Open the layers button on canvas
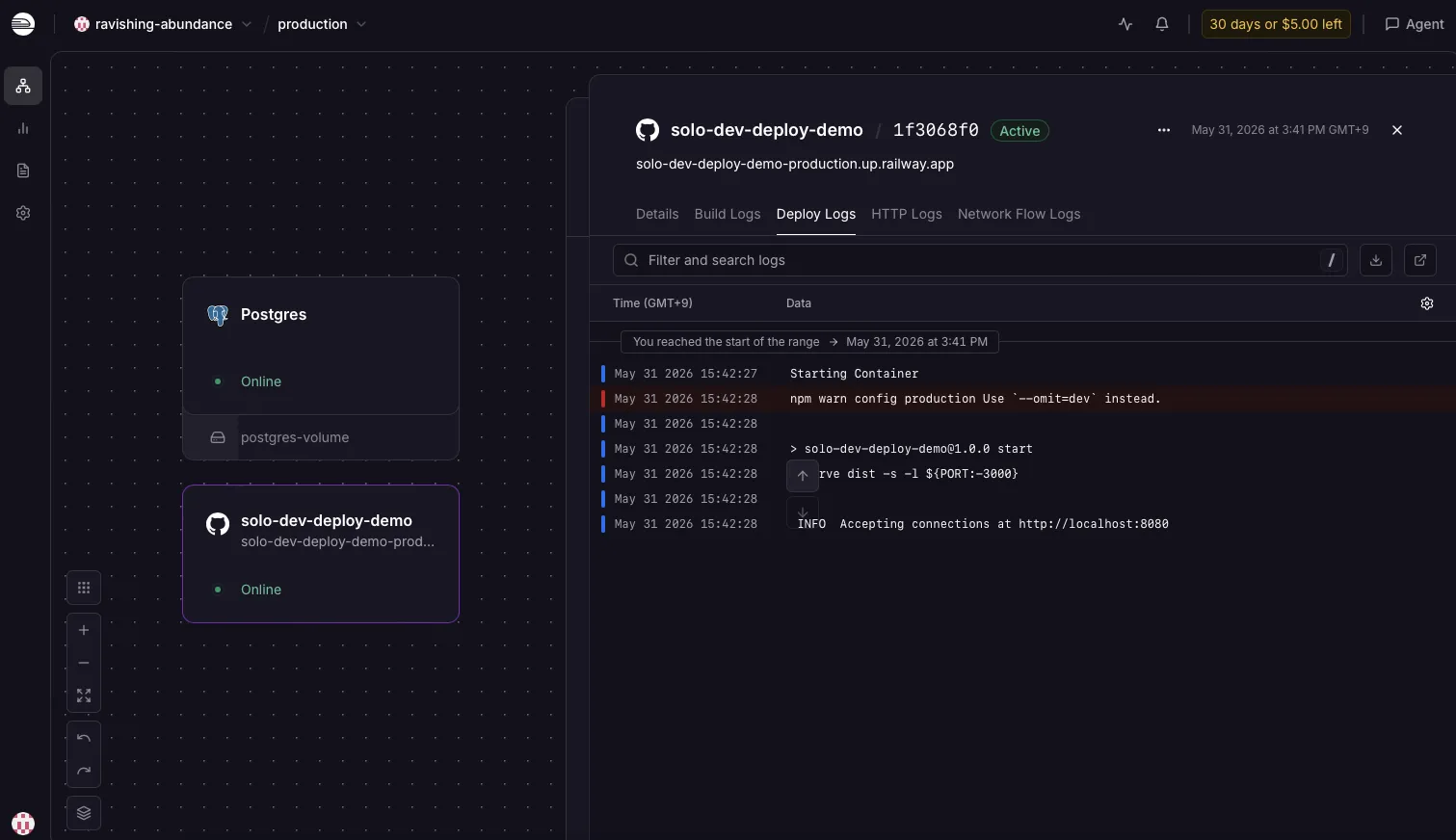1456x840 pixels. pos(84,813)
